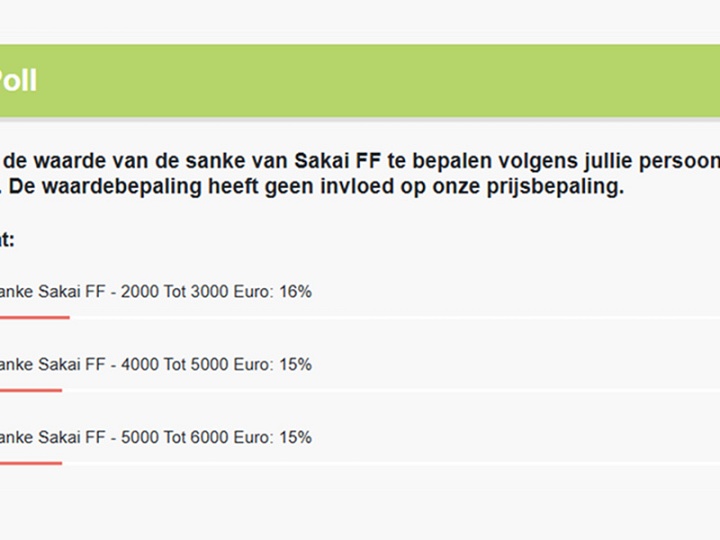This screenshot has height=540, width=720.
Task: Click 15% on the 5000-6000 Euro row
Action: [x=295, y=438]
